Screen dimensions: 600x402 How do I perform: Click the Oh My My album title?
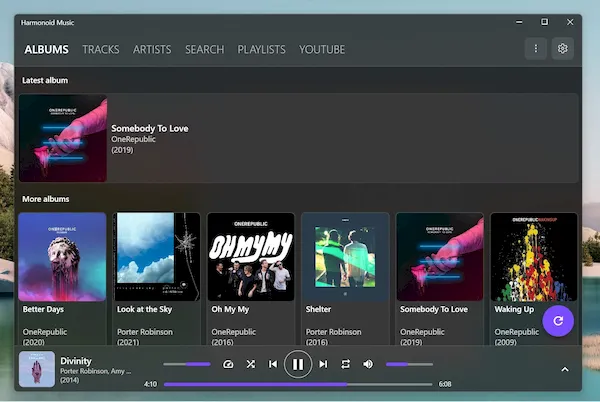tap(230, 309)
